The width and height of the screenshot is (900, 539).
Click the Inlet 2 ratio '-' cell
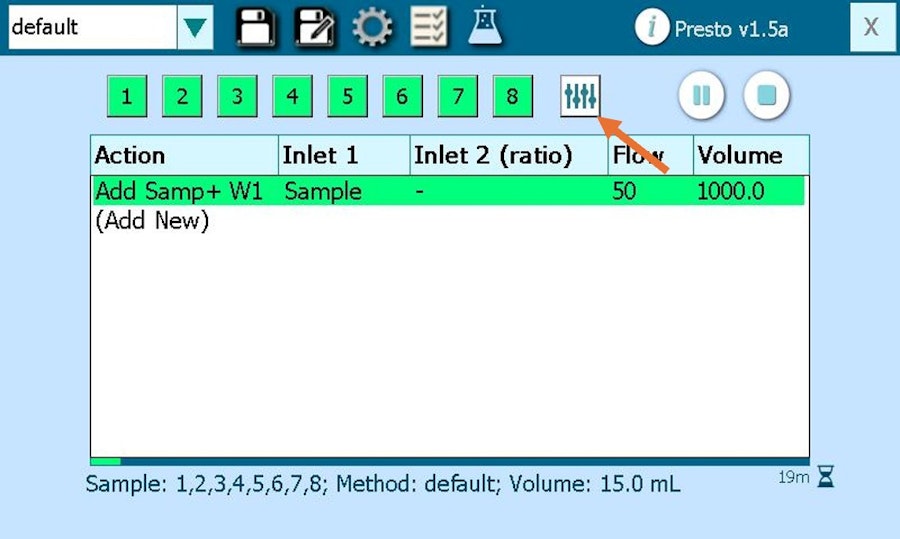pos(420,191)
